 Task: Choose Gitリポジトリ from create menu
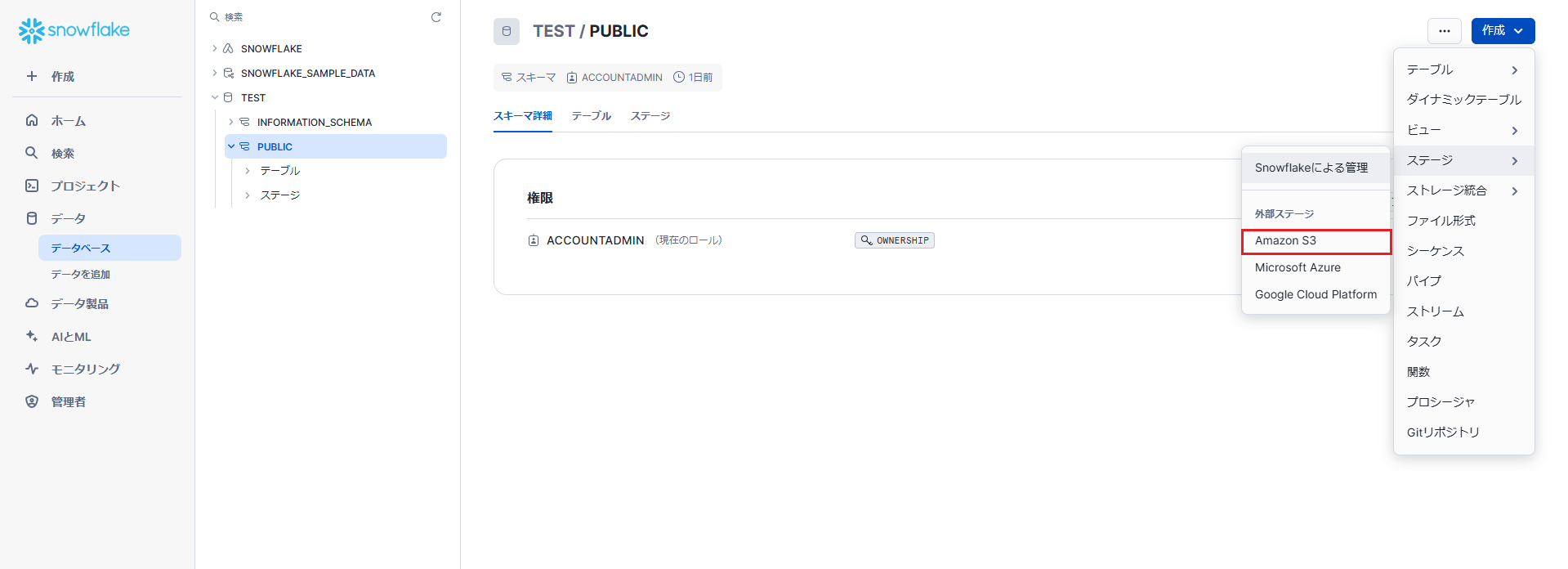1463,432
